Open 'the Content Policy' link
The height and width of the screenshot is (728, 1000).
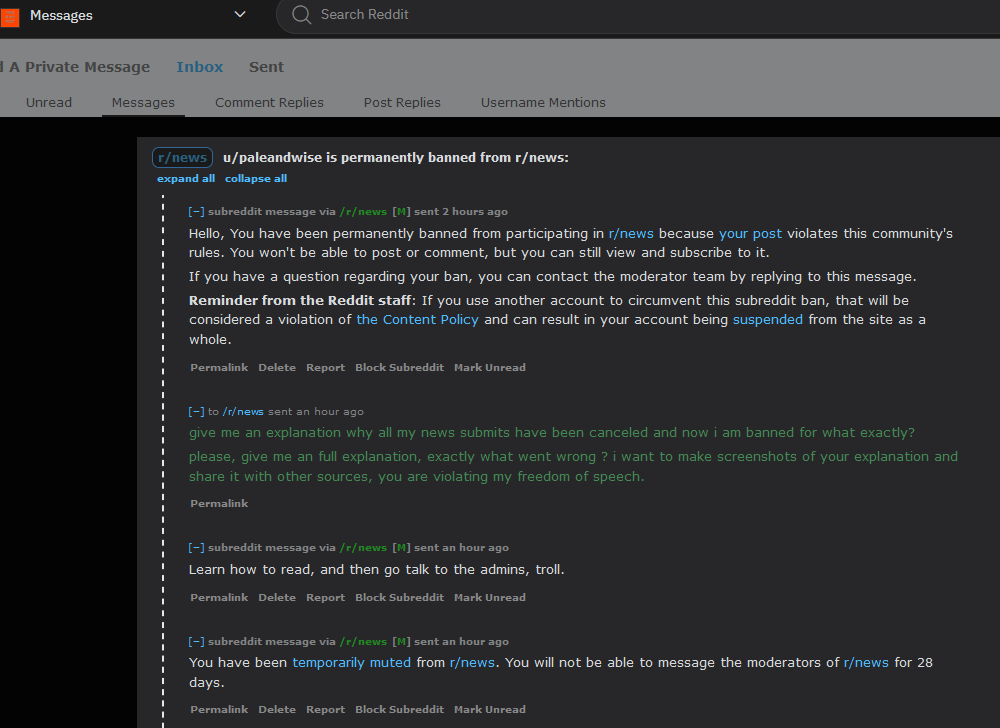[417, 319]
